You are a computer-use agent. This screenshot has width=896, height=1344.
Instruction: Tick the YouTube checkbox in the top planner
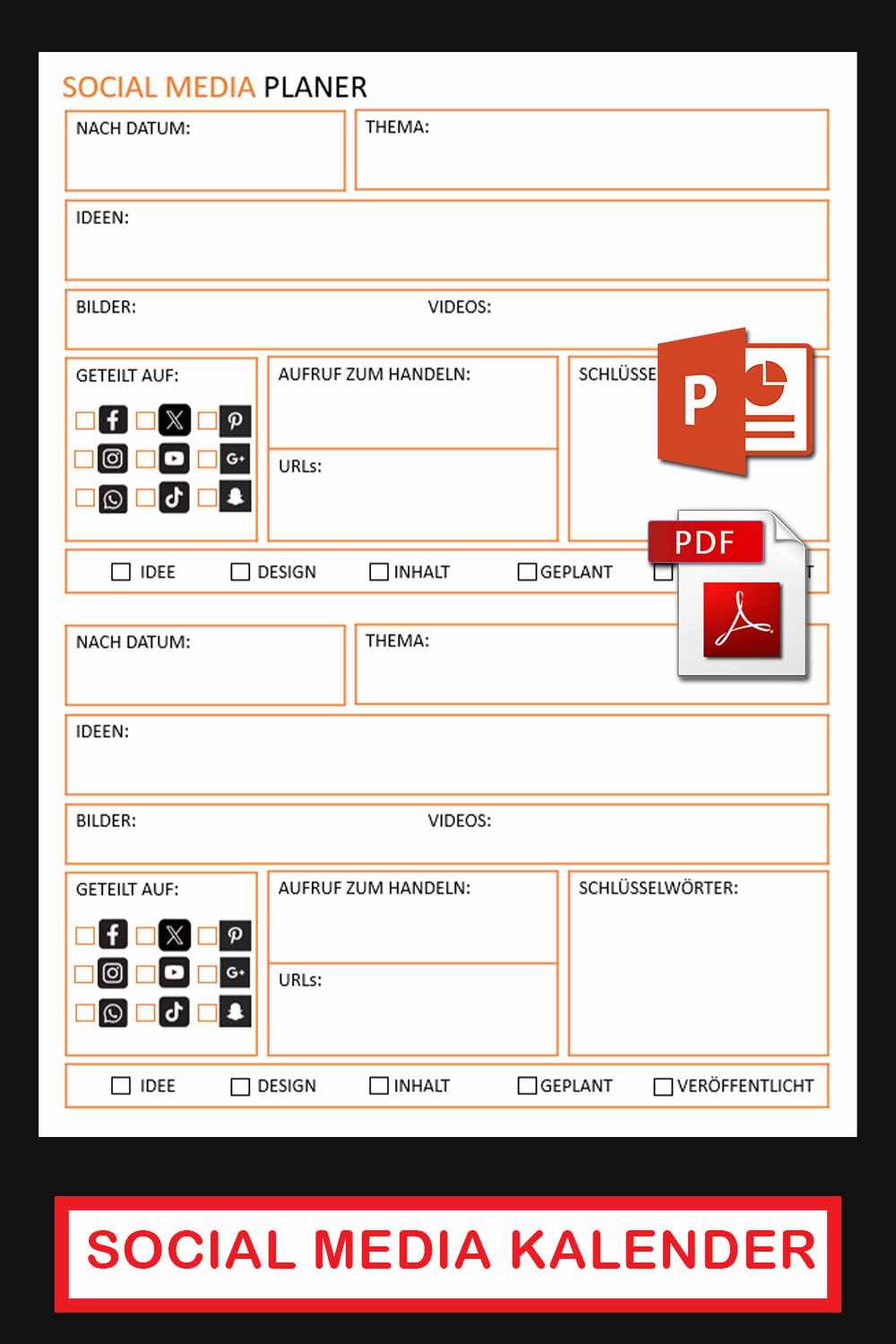[x=146, y=459]
